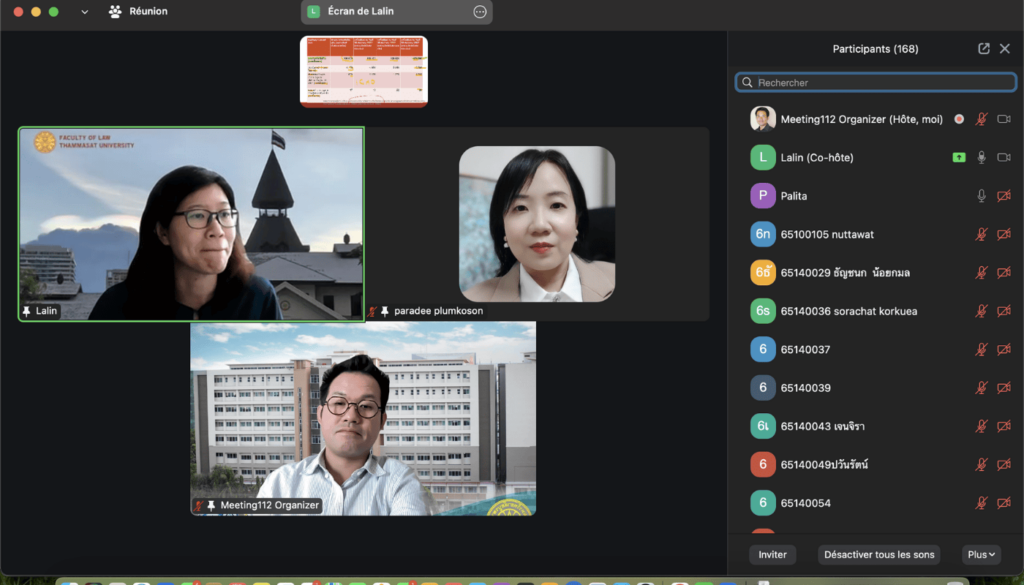Close the Participants panel

(x=1005, y=49)
